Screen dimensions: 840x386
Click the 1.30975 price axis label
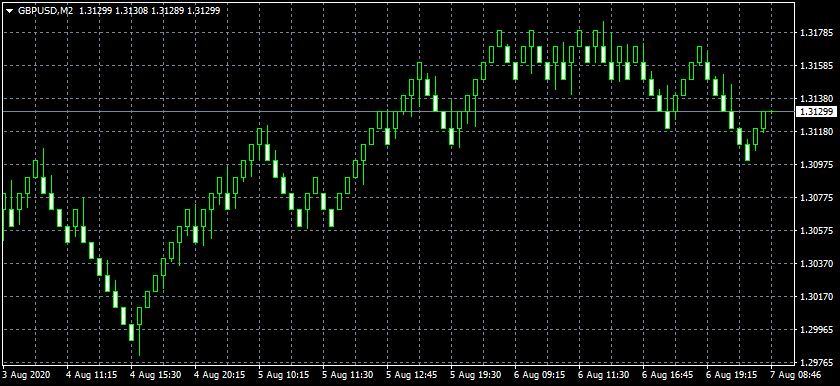(x=815, y=165)
